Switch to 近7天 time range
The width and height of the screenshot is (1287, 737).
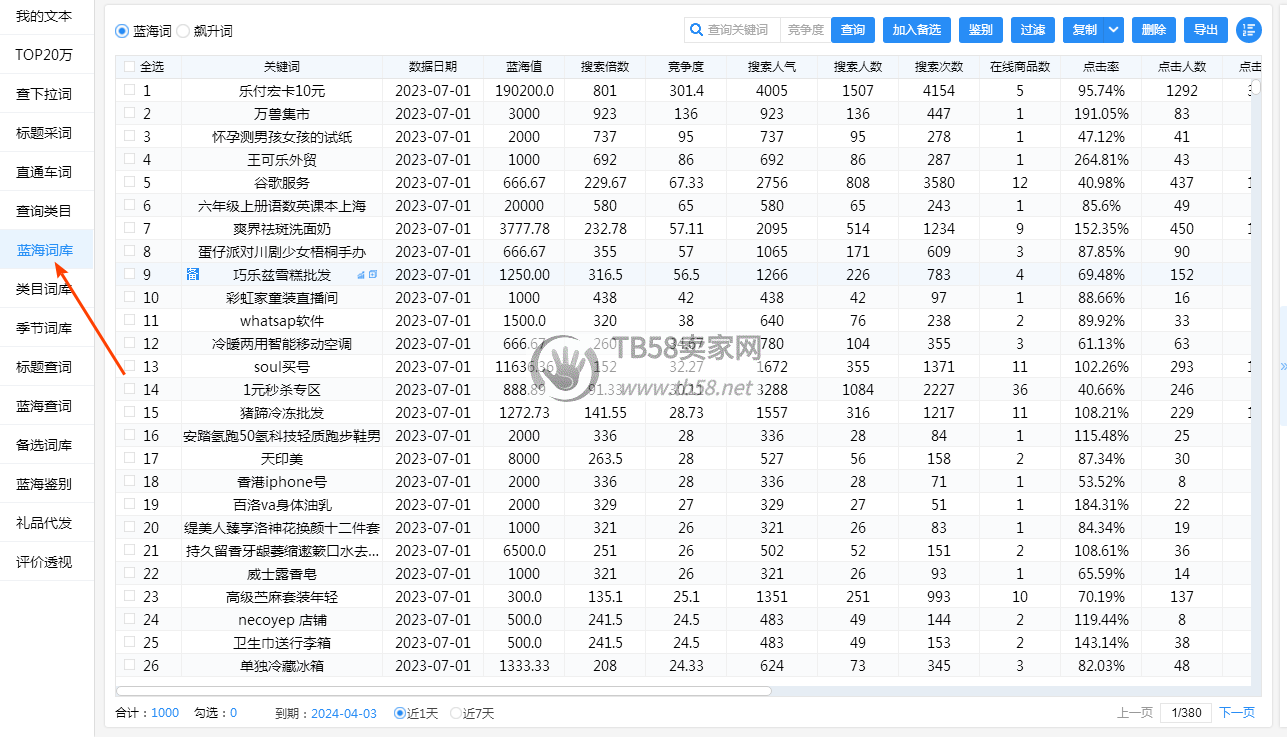[456, 713]
